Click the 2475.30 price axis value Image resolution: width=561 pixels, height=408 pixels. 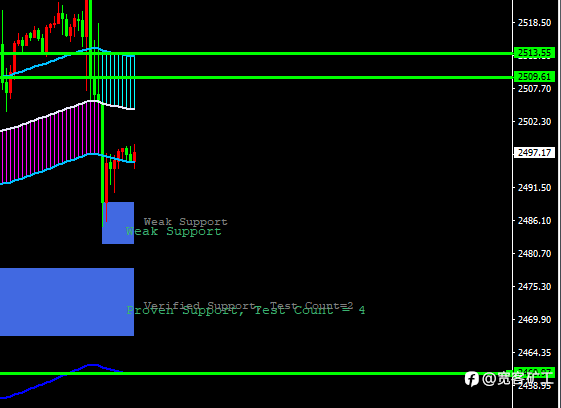click(x=535, y=287)
